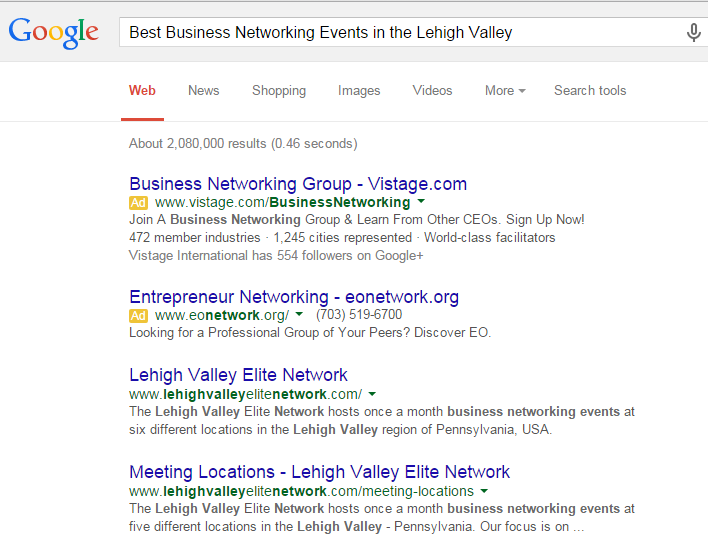Viewport: 708px width, 540px height.
Task: Open arrow menu beside lehighvalleyelitenetwork.com URL
Action: pyautogui.click(x=372, y=394)
